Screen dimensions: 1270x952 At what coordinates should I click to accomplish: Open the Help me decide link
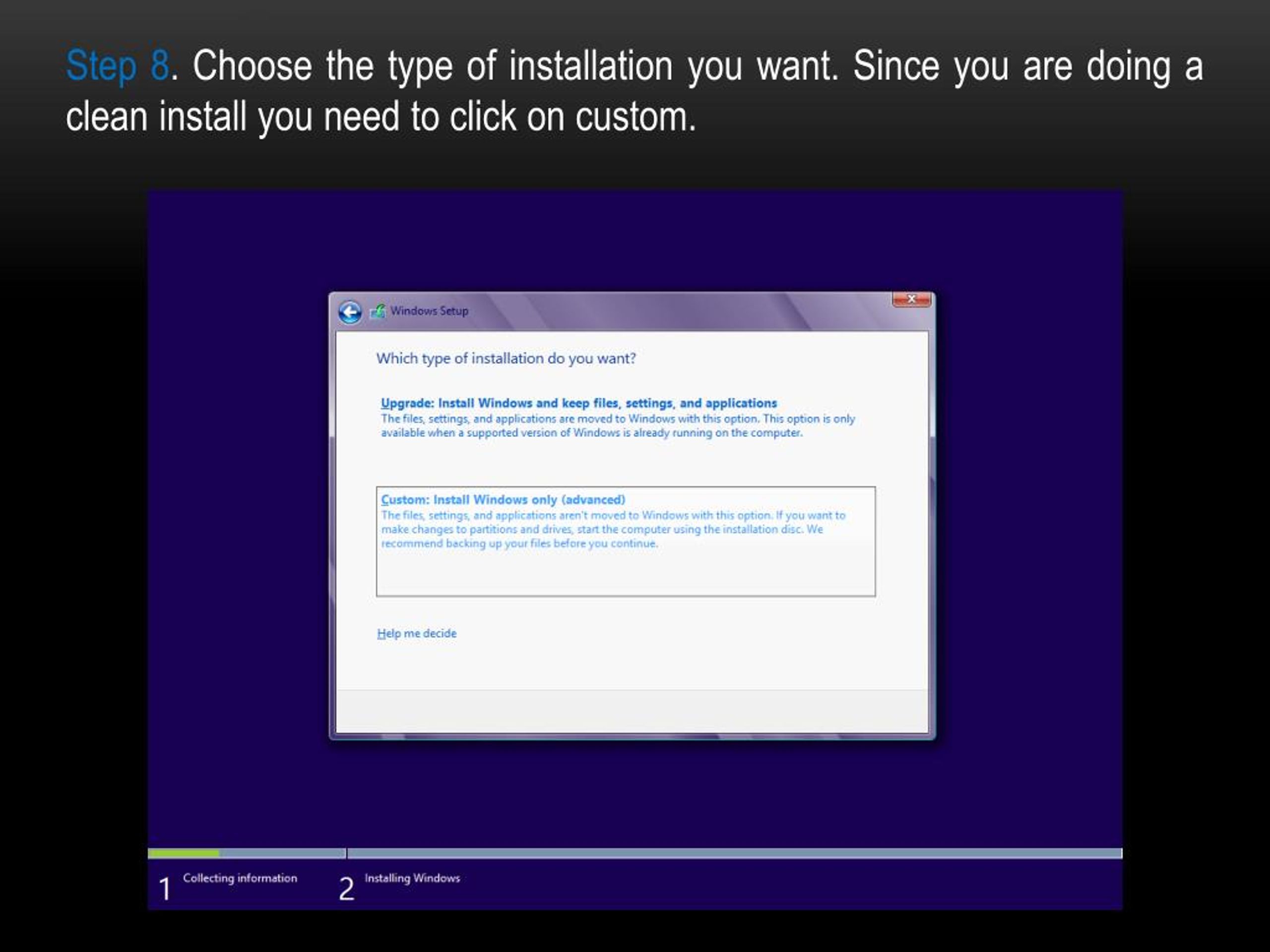click(417, 634)
